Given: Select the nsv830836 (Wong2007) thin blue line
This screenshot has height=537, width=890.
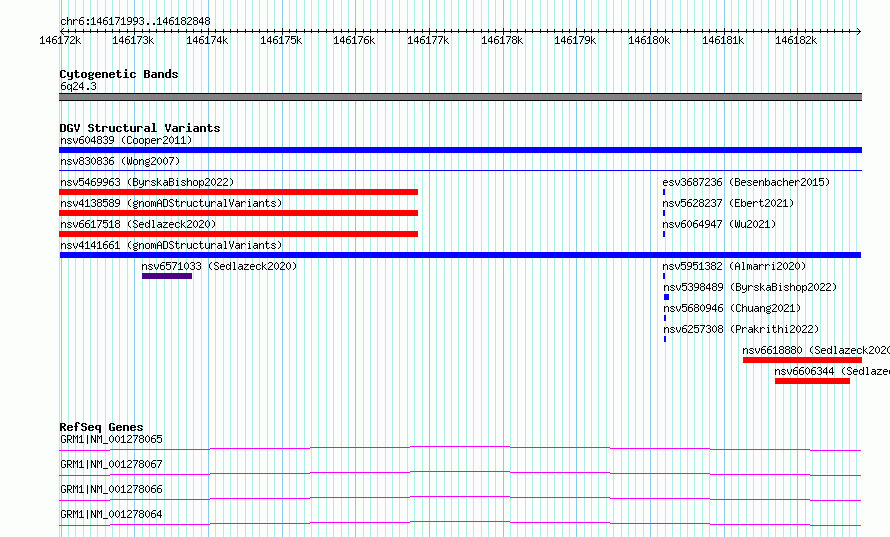Looking at the screenshot, I should (460, 170).
